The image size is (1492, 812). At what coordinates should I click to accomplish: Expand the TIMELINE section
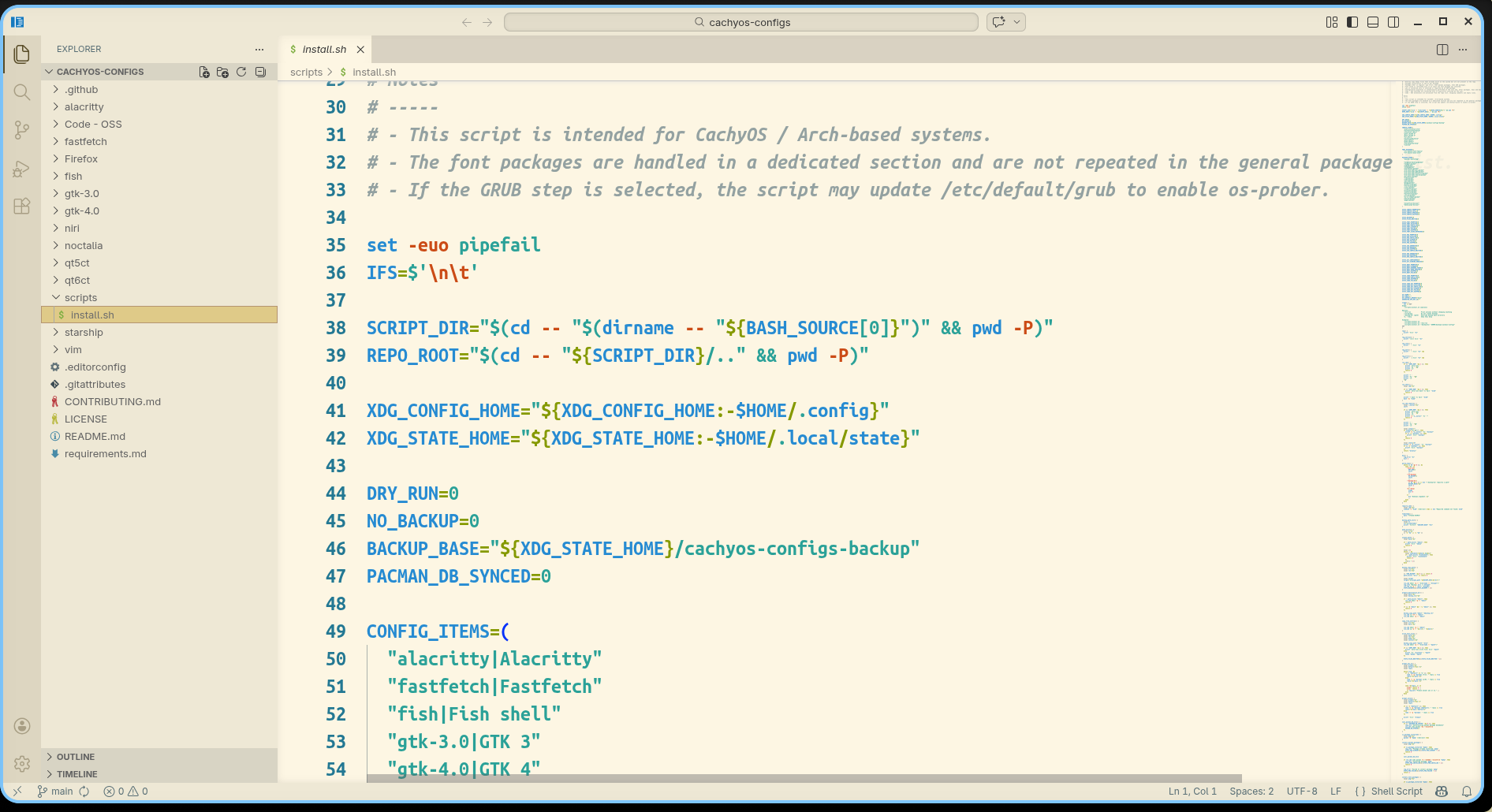tap(159, 774)
